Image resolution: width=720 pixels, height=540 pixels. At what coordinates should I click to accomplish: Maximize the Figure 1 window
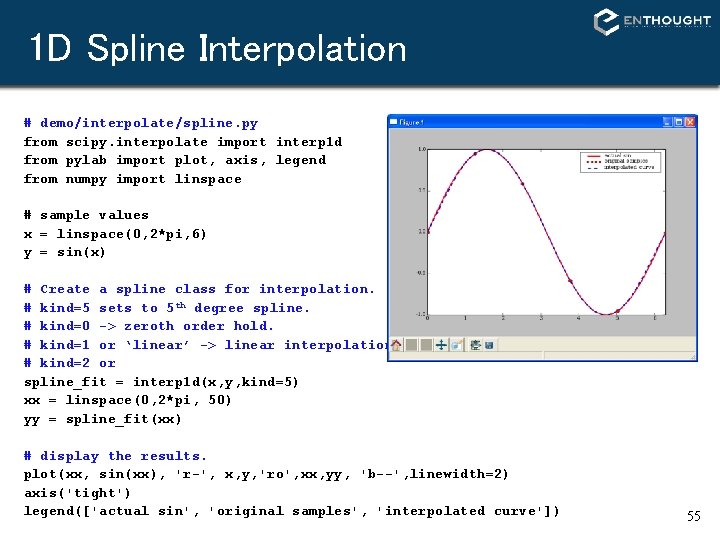click(679, 122)
